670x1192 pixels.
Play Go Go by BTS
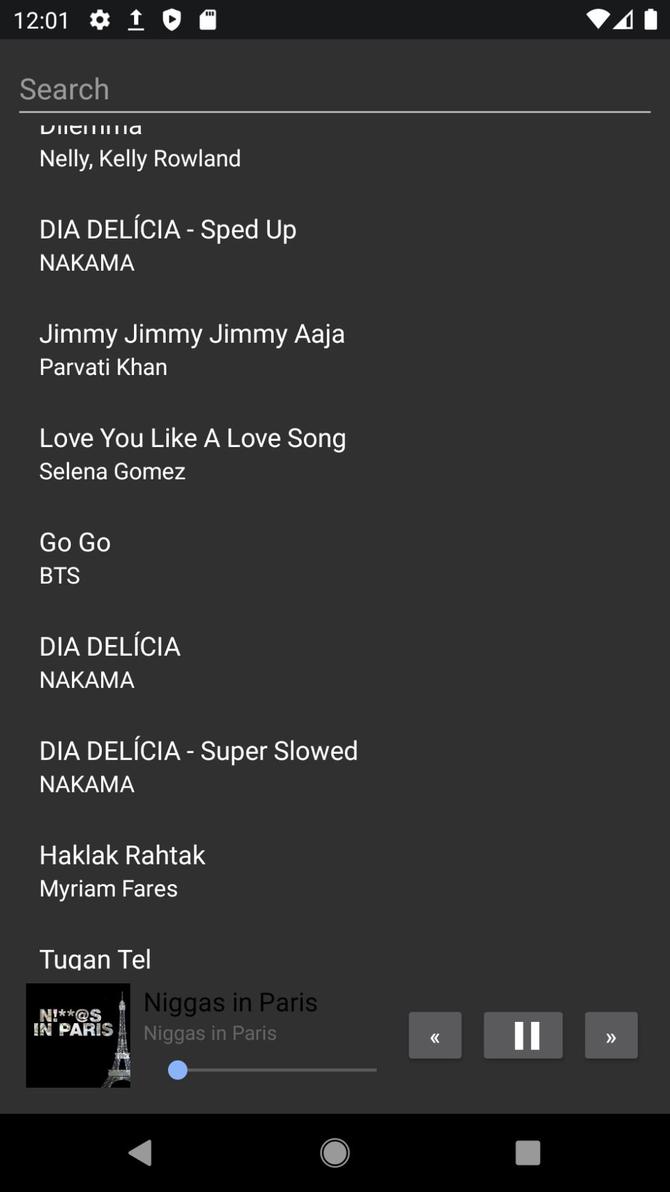[75, 557]
